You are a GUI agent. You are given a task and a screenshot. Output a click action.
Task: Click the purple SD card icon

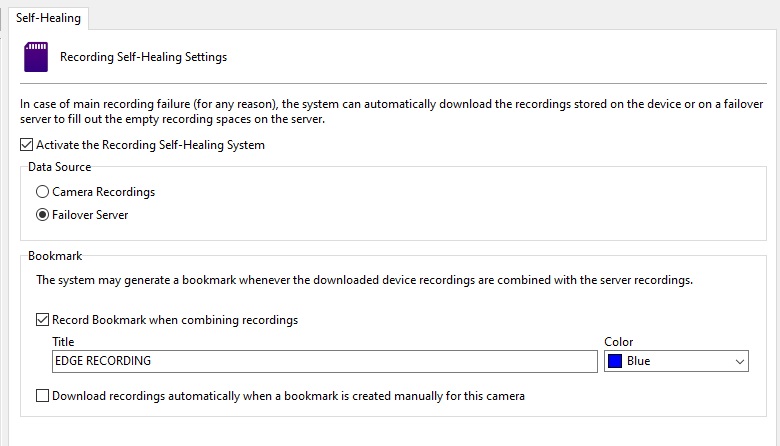(x=36, y=57)
